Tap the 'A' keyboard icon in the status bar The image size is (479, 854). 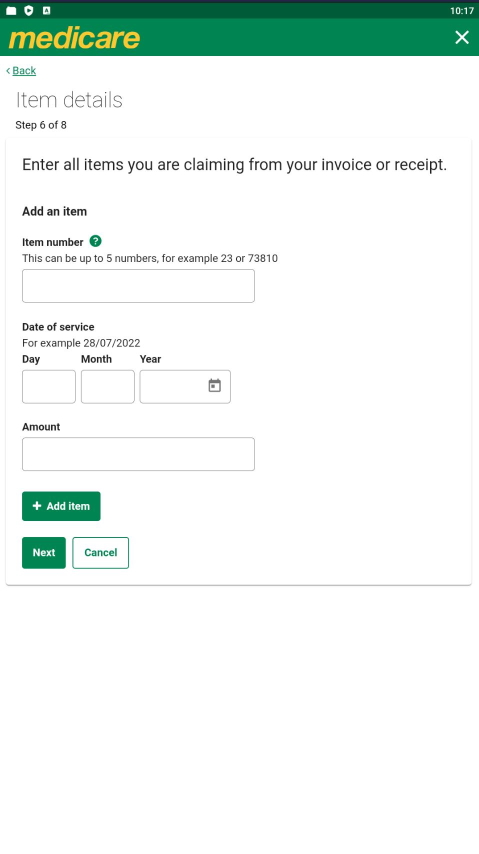46,10
